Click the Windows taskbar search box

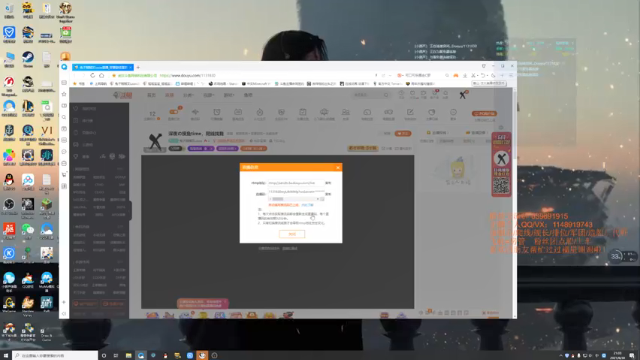55,356
